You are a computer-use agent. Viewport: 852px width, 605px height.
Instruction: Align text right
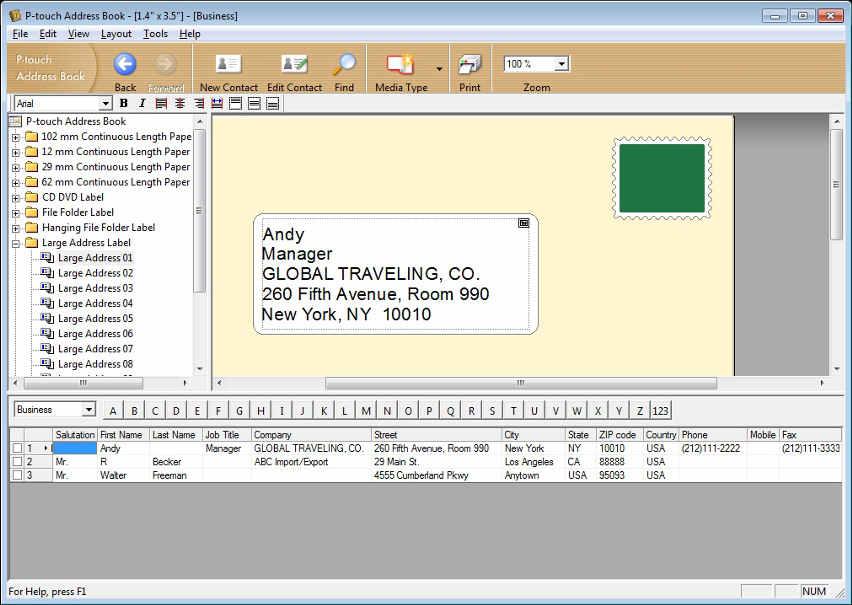coord(198,103)
